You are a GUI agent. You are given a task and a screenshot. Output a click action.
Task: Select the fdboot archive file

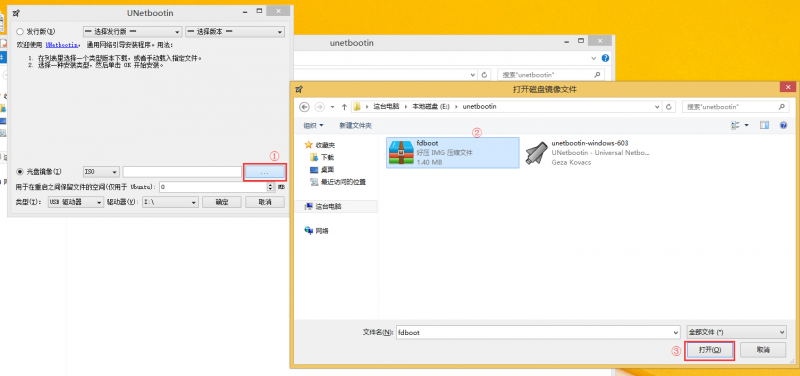point(453,153)
